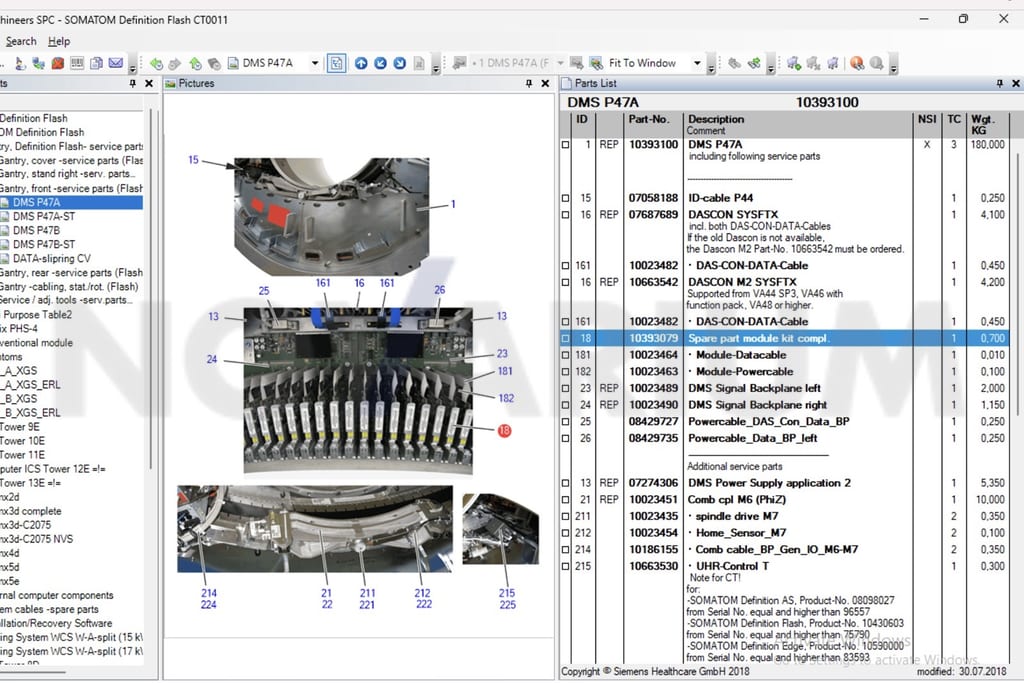Viewport: 1024px width, 683px height.
Task: Click the green back navigation arrow
Action: tap(156, 63)
